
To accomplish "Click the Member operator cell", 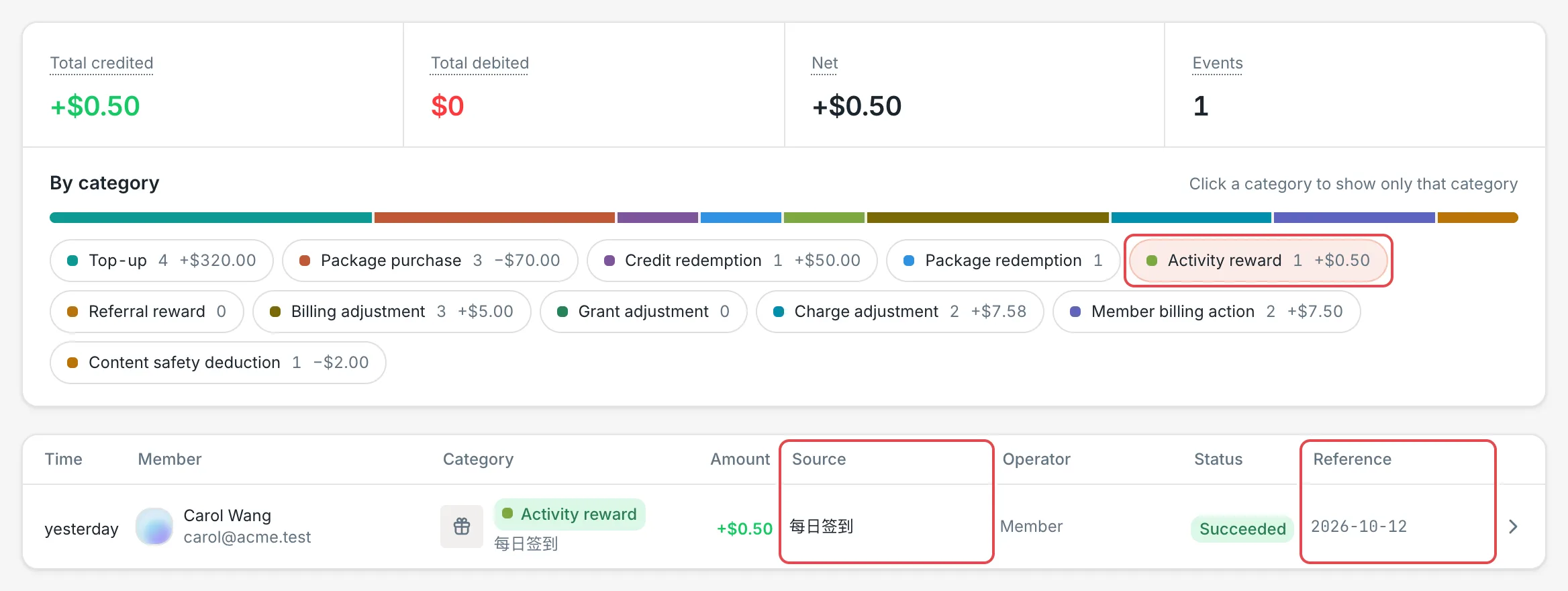I will [1032, 527].
